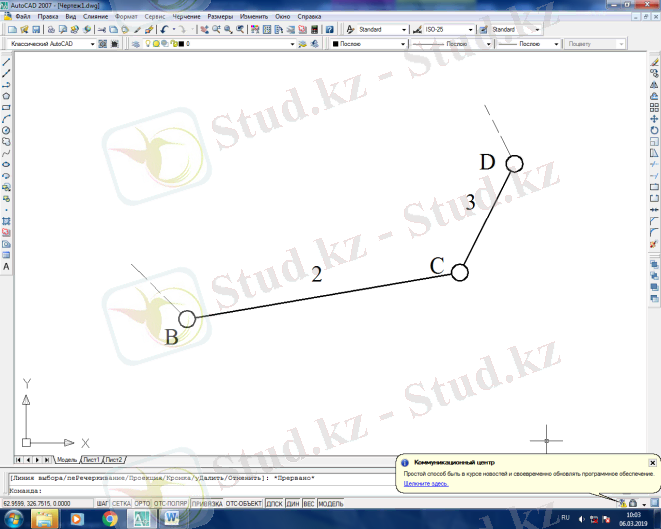Open the Файл menu
The width and height of the screenshot is (661, 529).
[x=23, y=16]
